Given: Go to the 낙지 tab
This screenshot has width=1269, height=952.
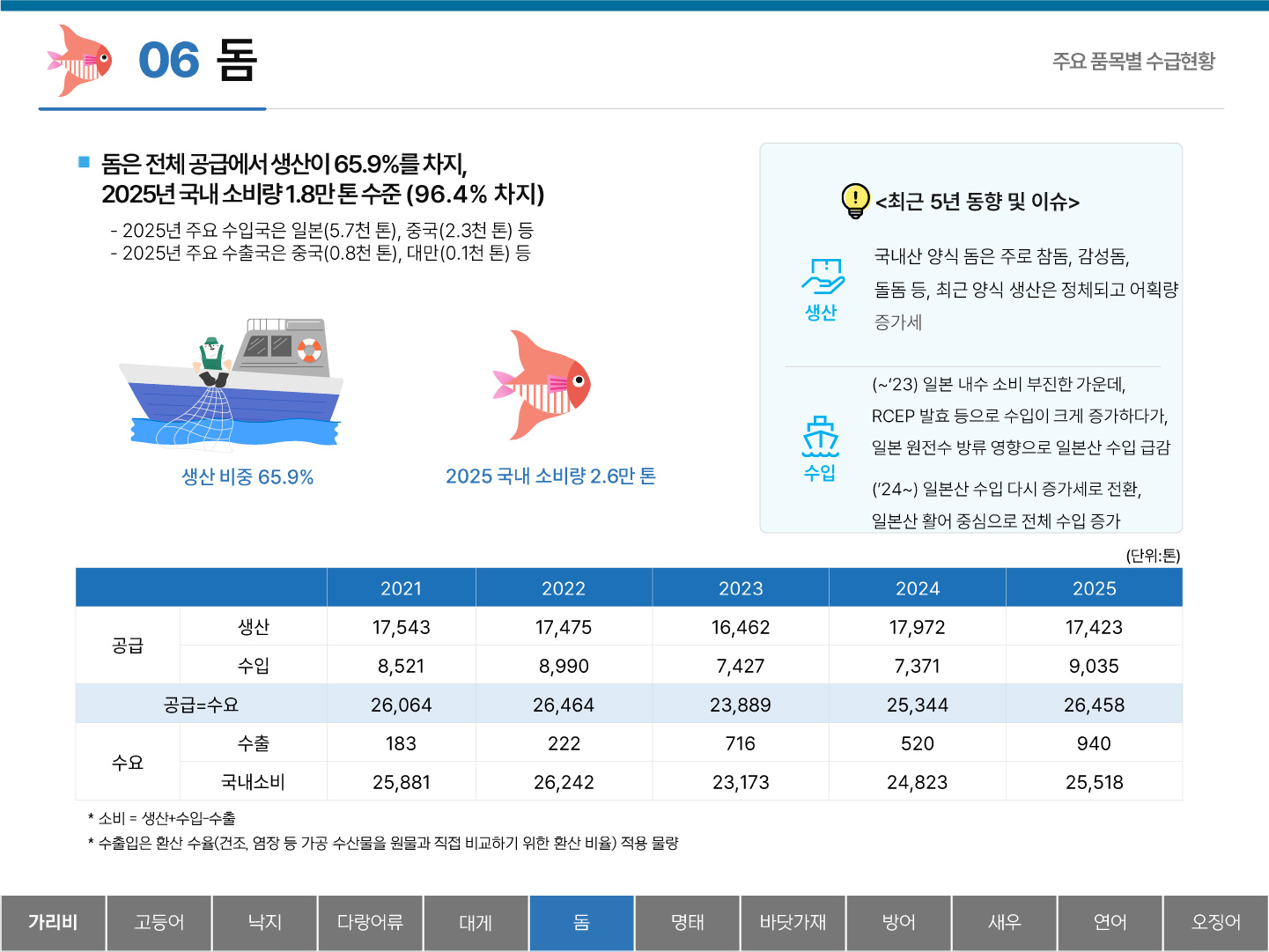Looking at the screenshot, I should [x=264, y=922].
